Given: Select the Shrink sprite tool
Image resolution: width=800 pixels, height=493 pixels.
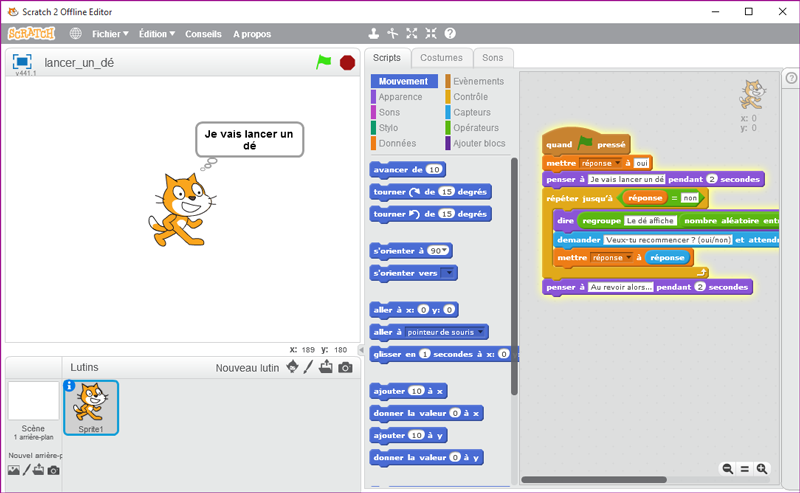Looking at the screenshot, I should tap(431, 34).
